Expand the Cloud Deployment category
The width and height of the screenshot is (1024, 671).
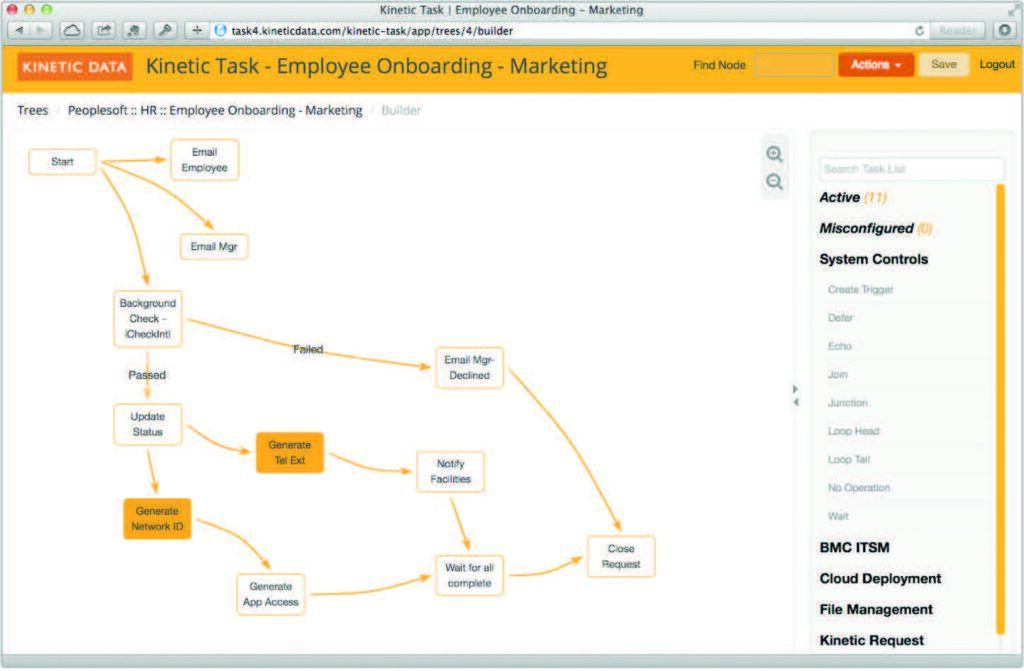[880, 579]
